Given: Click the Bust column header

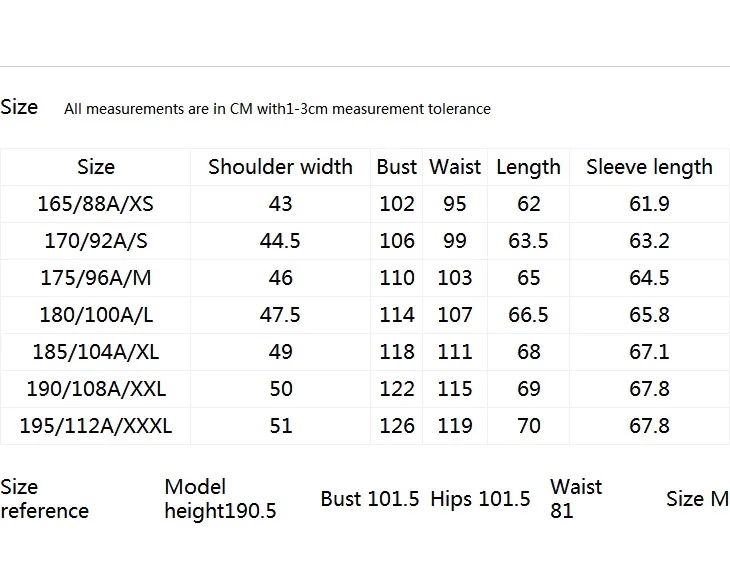Looking at the screenshot, I should 397,167.
